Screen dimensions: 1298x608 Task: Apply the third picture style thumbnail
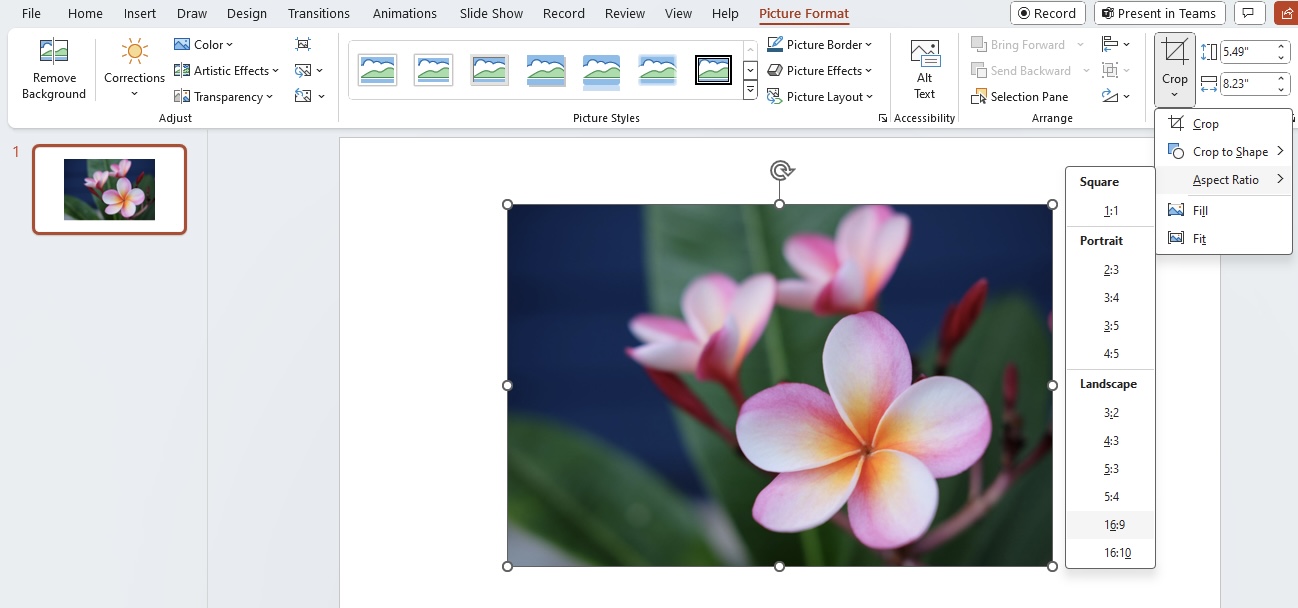point(490,70)
